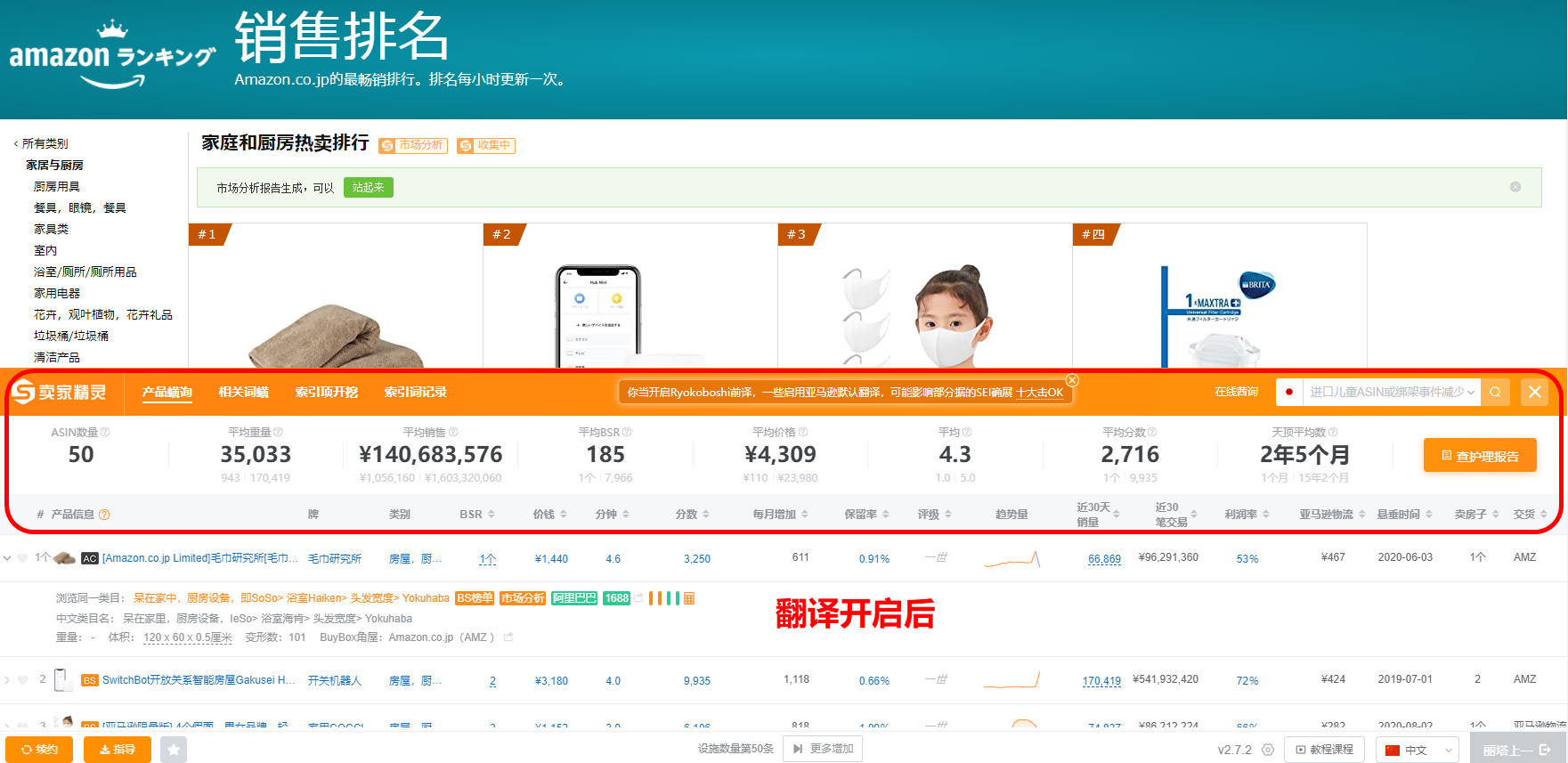This screenshot has width=1568, height=763.
Task: Click the 收集中 button beside page heading
Action: click(x=486, y=145)
